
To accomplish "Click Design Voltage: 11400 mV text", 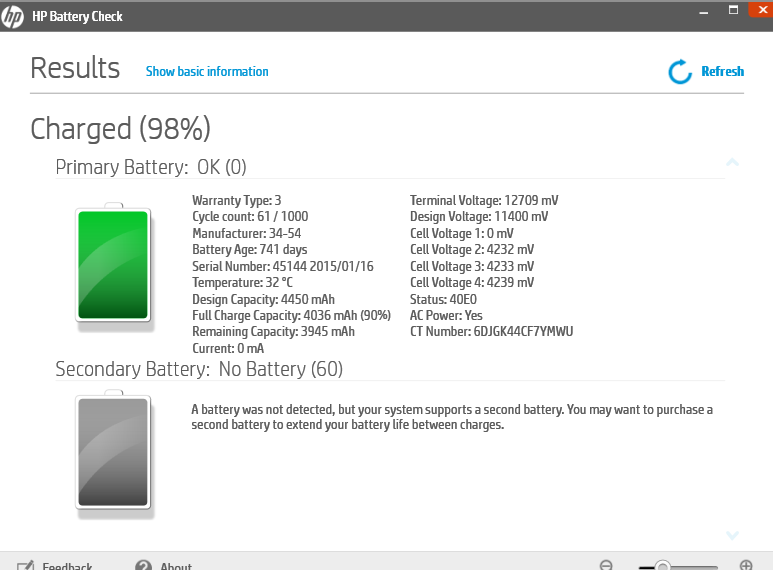I will [479, 216].
